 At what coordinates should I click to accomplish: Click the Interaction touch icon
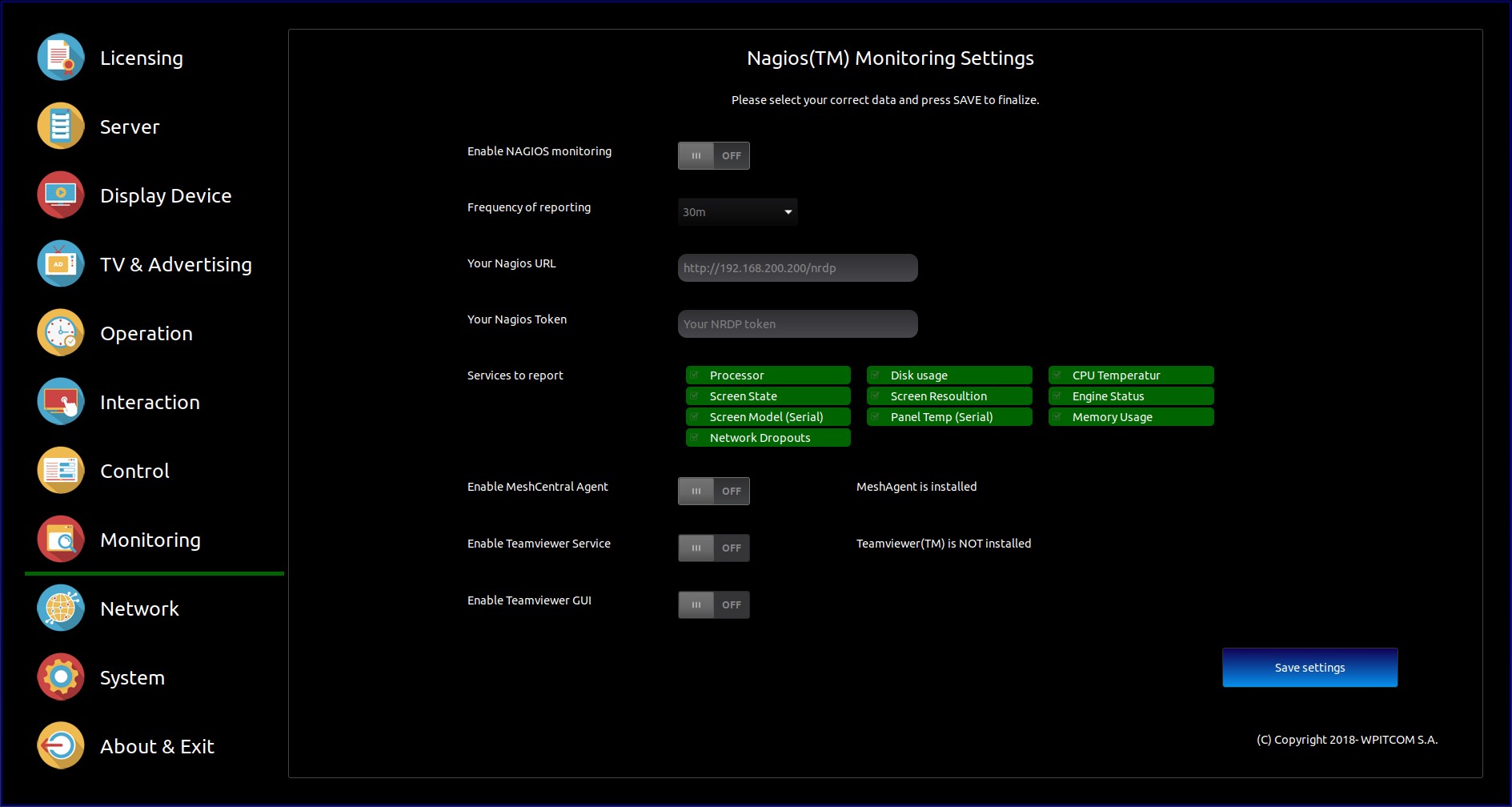click(x=61, y=402)
